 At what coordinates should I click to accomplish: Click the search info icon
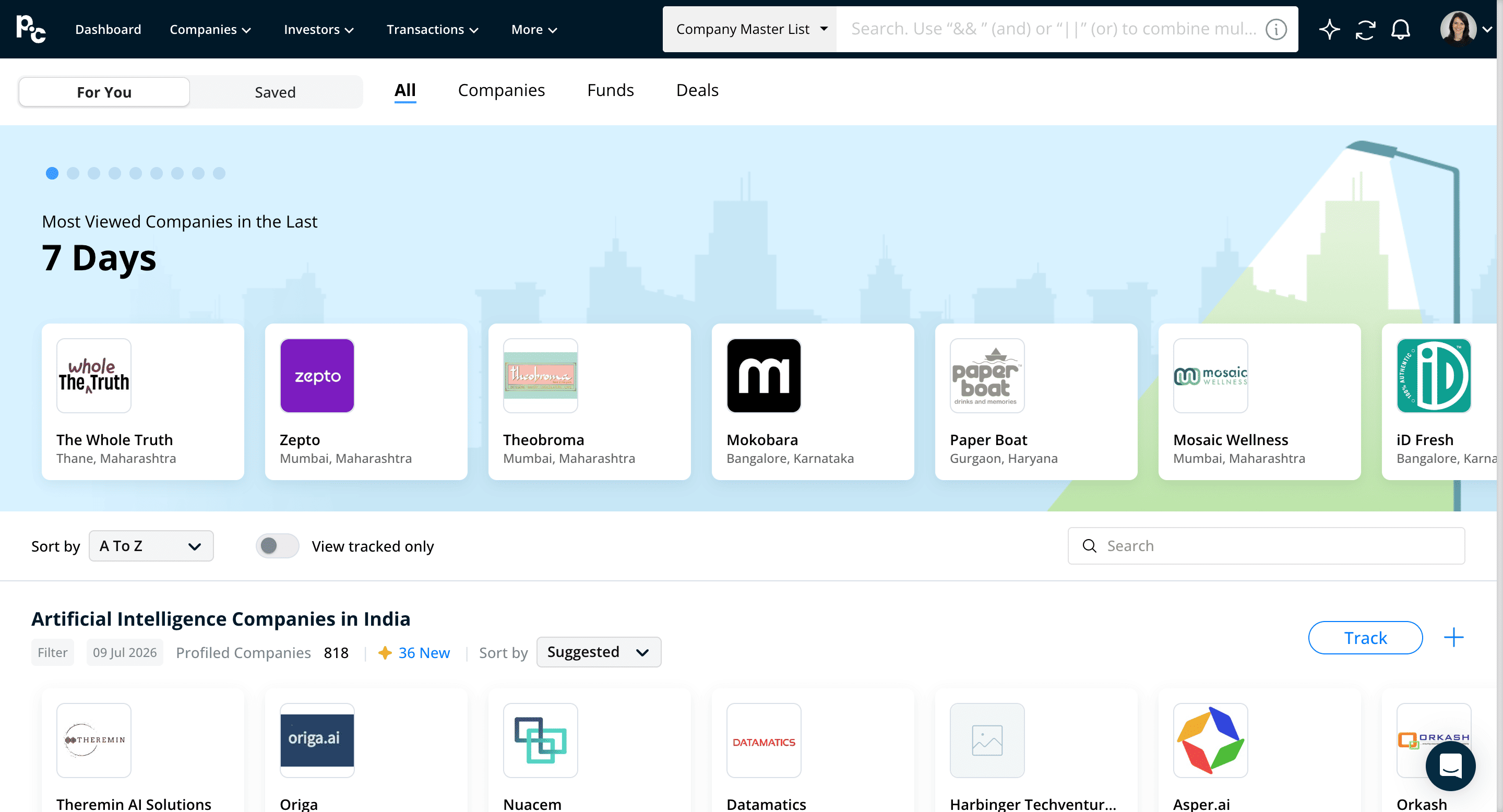click(x=1275, y=29)
